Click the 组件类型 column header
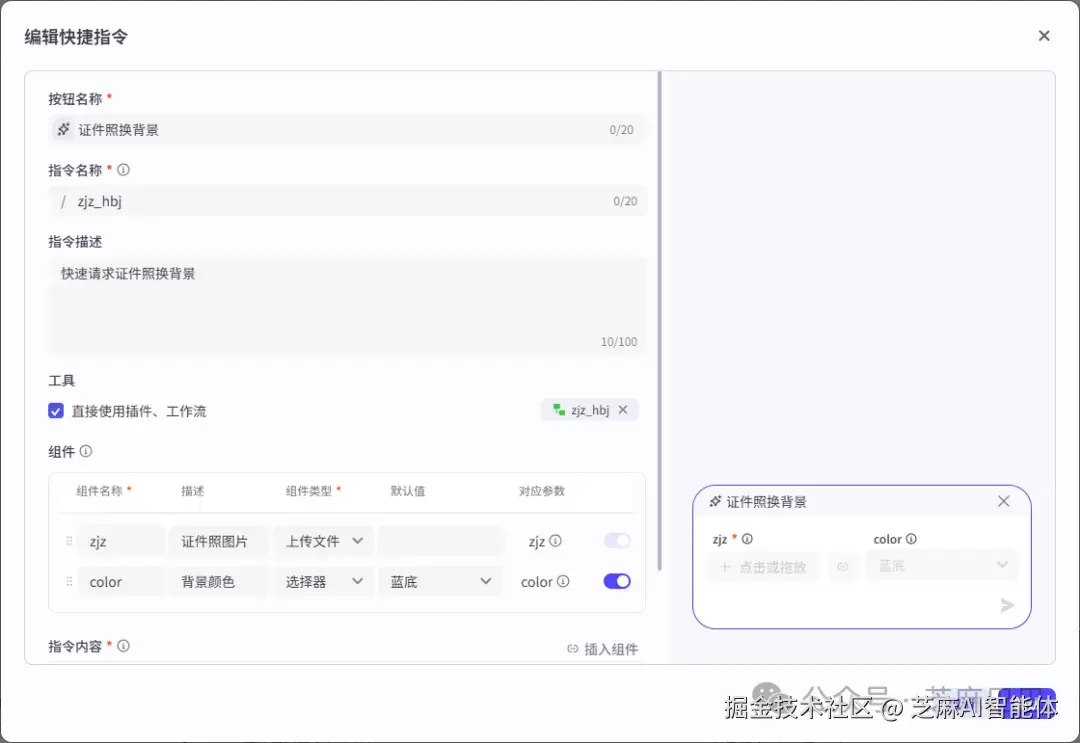Screen dimensions: 1080x743 (x=309, y=491)
